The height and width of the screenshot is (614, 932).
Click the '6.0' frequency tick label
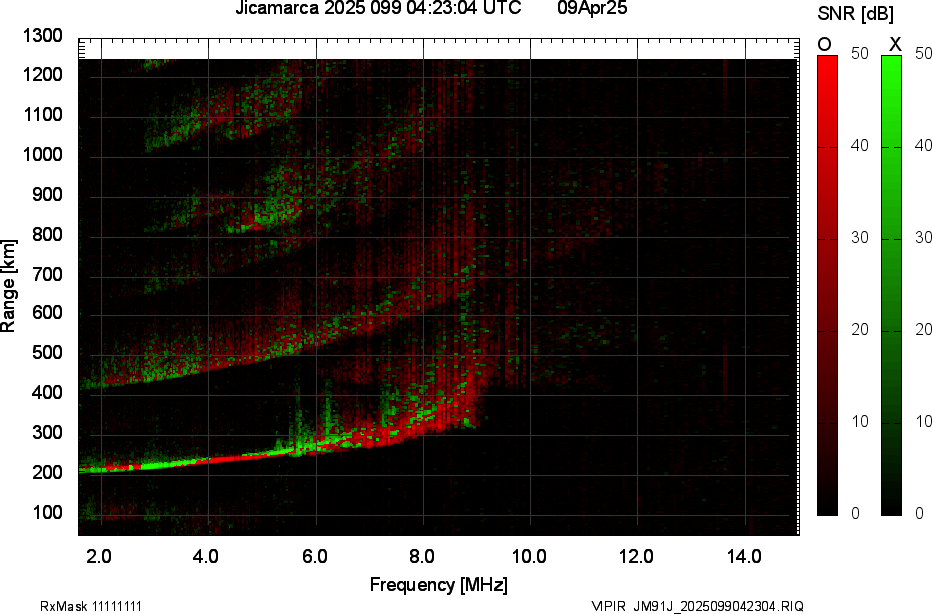click(314, 556)
